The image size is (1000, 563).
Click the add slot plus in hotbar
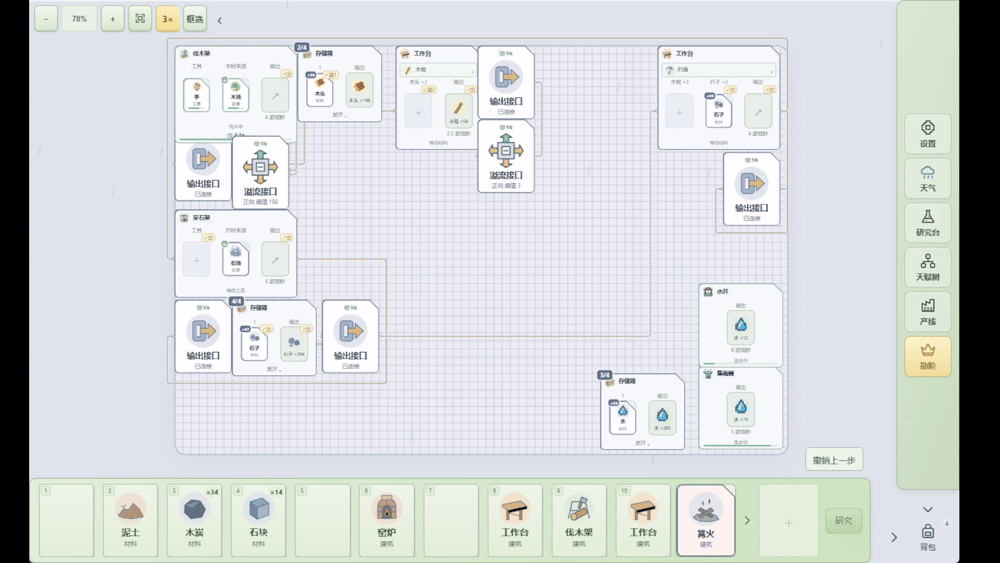pyautogui.click(x=788, y=522)
